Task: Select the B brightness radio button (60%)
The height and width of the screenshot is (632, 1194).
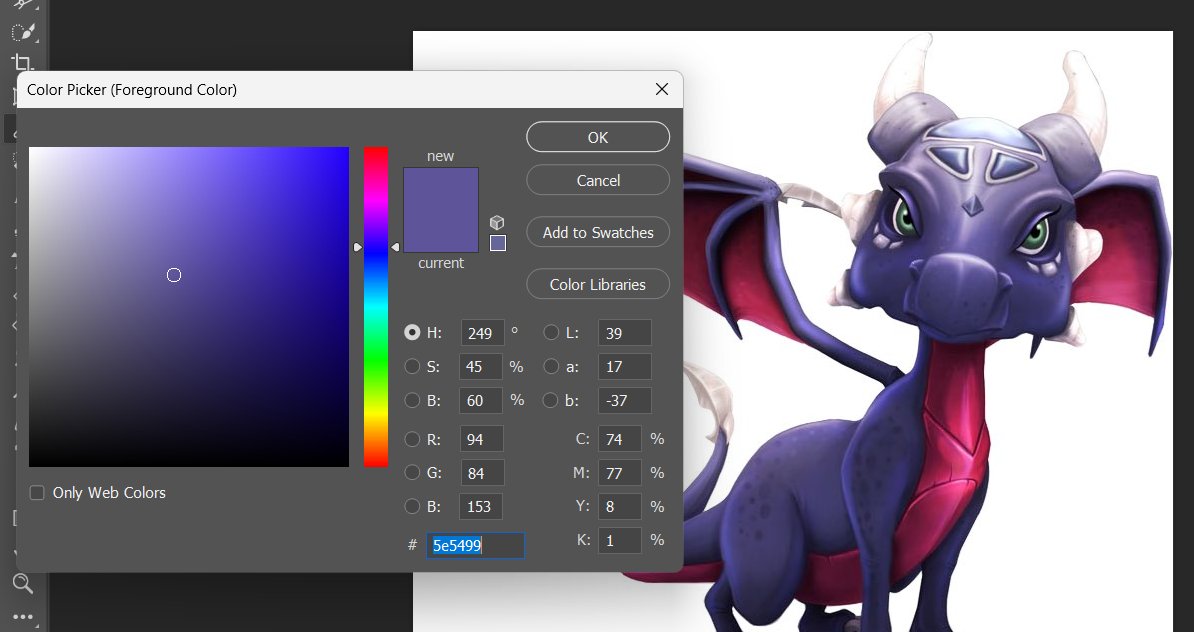Action: tap(412, 400)
